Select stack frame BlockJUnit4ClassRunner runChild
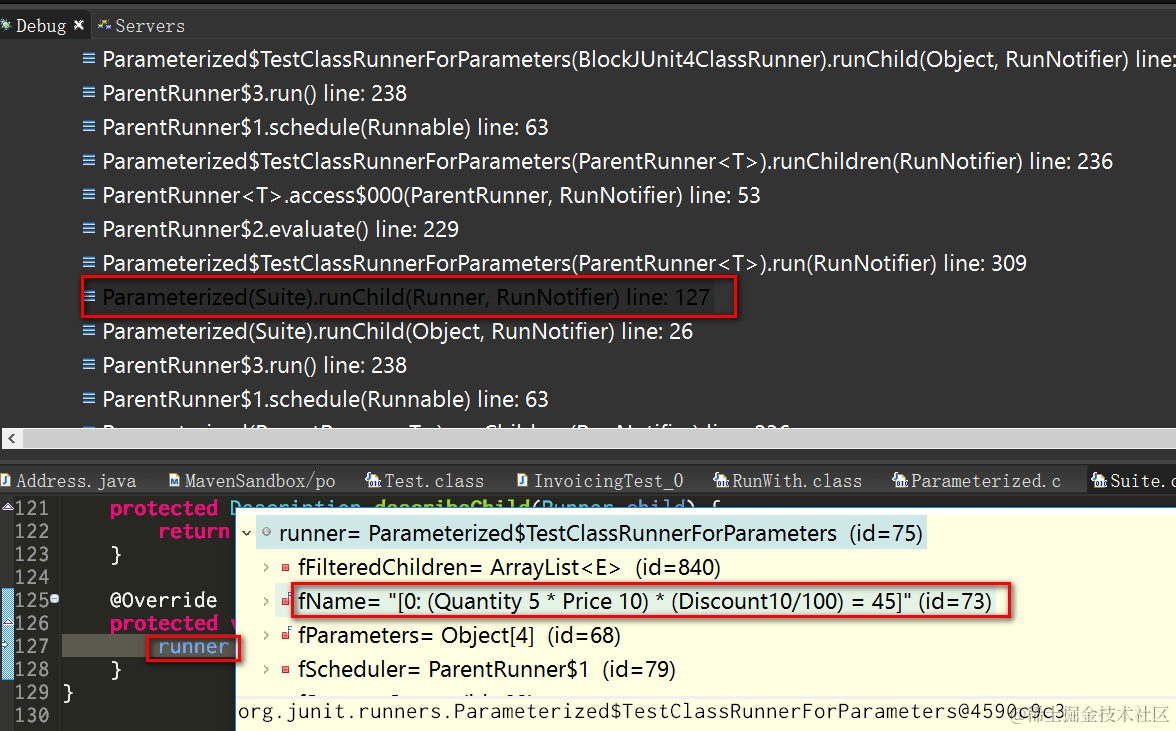The height and width of the screenshot is (731, 1176). 628,59
